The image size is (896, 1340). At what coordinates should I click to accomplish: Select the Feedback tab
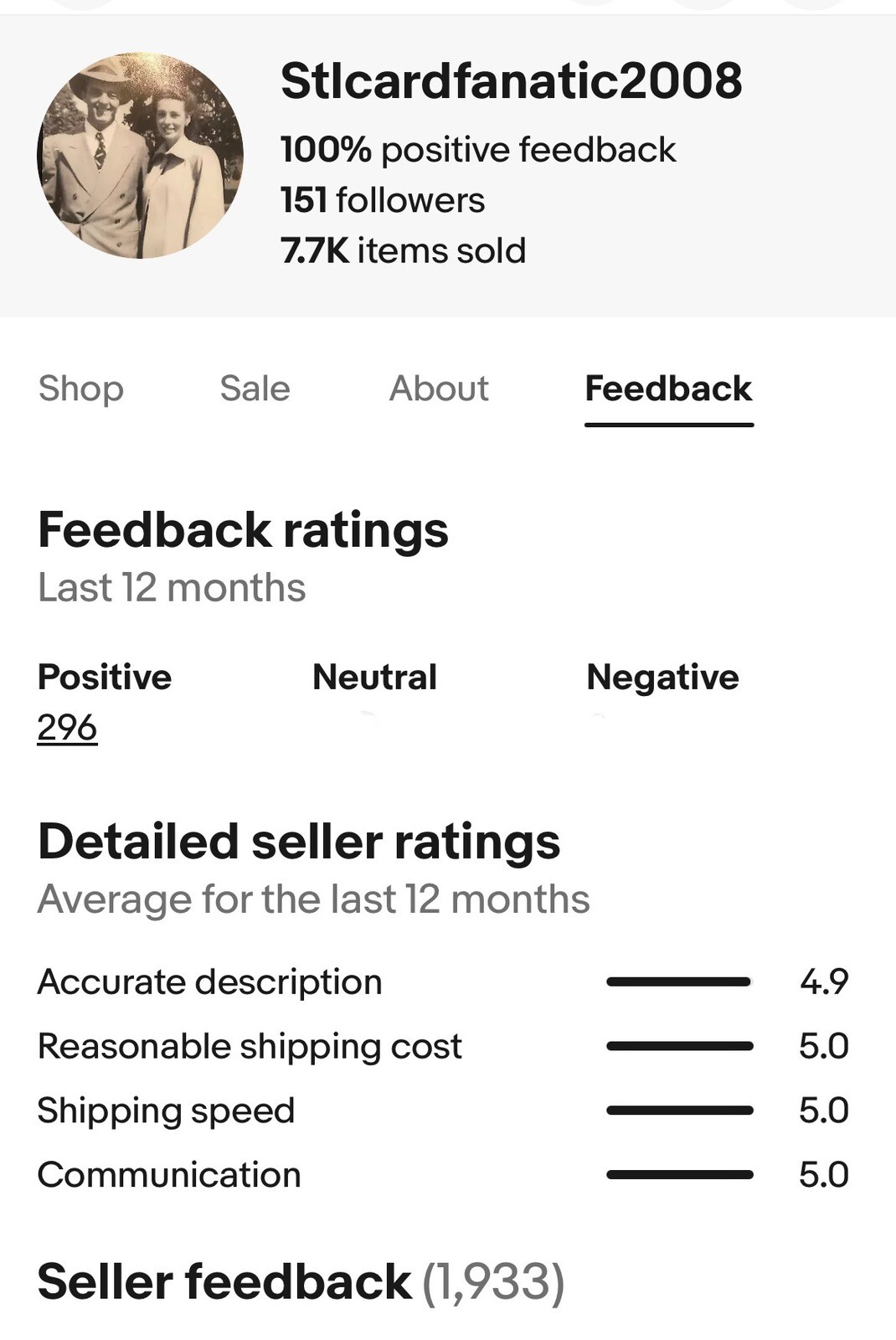pos(668,389)
